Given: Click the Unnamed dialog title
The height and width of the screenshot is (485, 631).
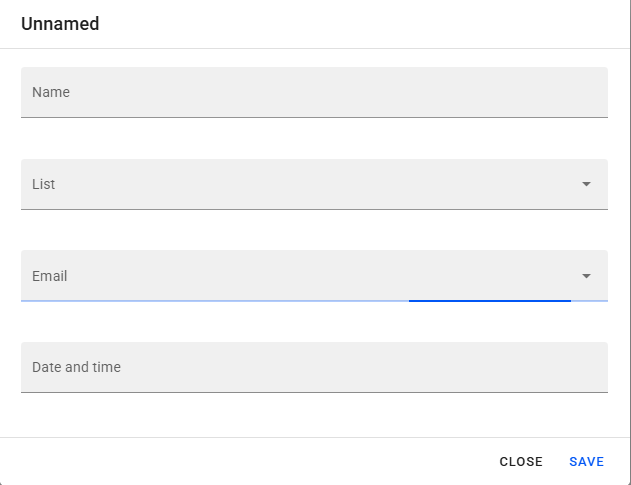Looking at the screenshot, I should (60, 24).
